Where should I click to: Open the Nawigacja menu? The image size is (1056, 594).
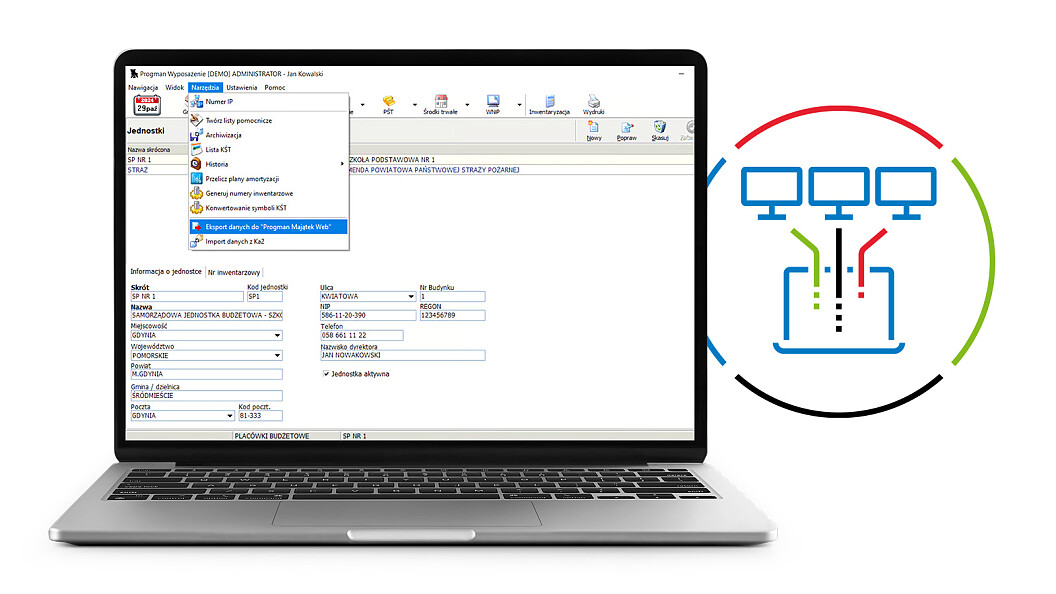pos(143,88)
